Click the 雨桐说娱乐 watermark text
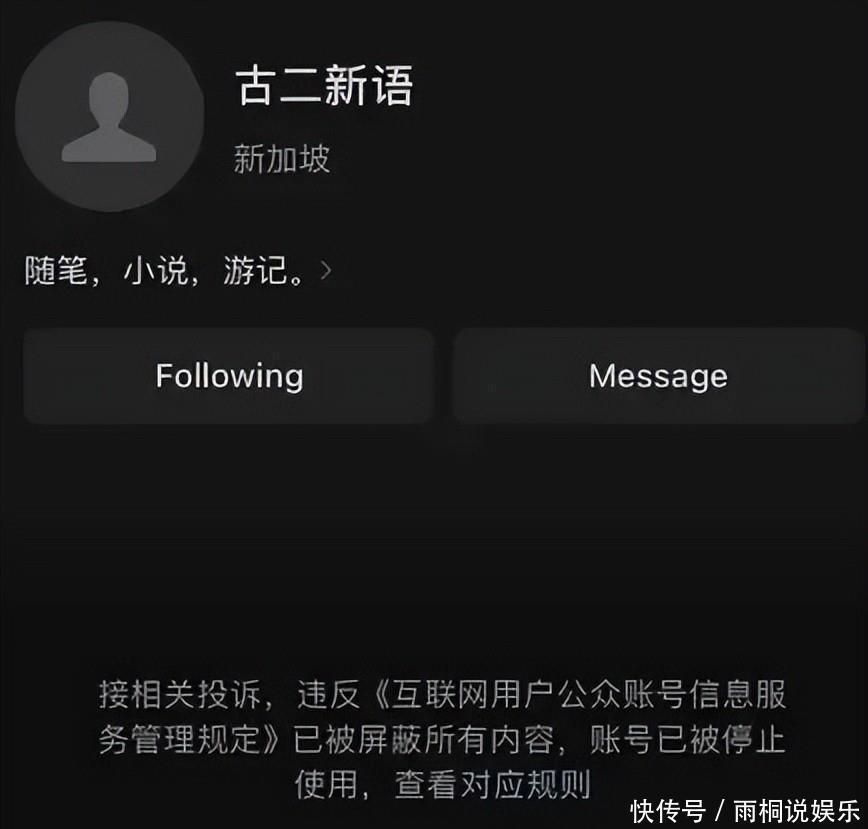This screenshot has height=829, width=868. pos(797,811)
